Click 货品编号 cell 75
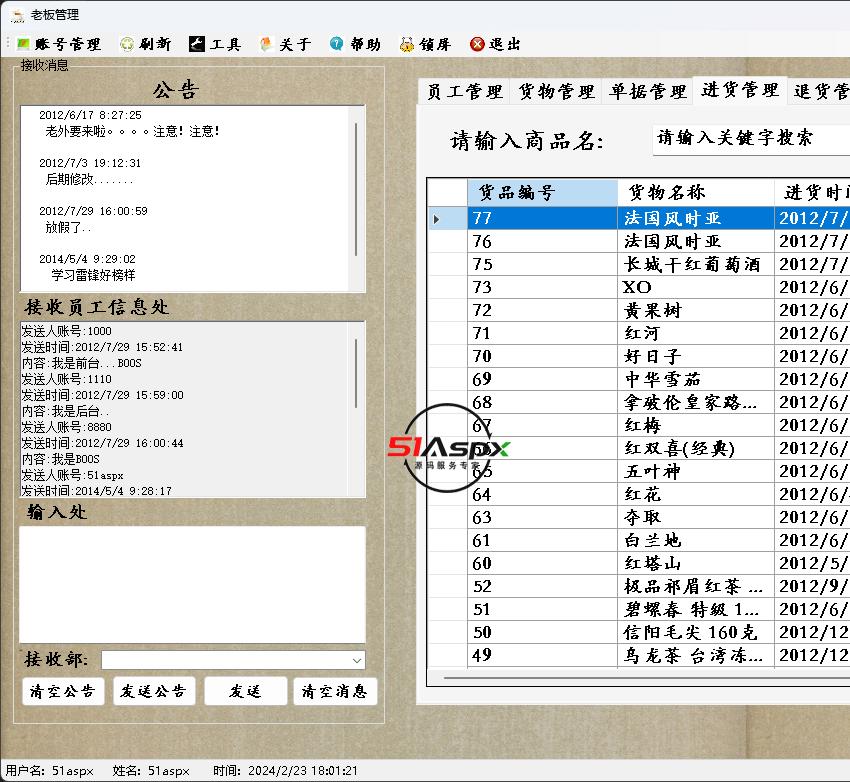The image size is (850, 782). point(542,264)
